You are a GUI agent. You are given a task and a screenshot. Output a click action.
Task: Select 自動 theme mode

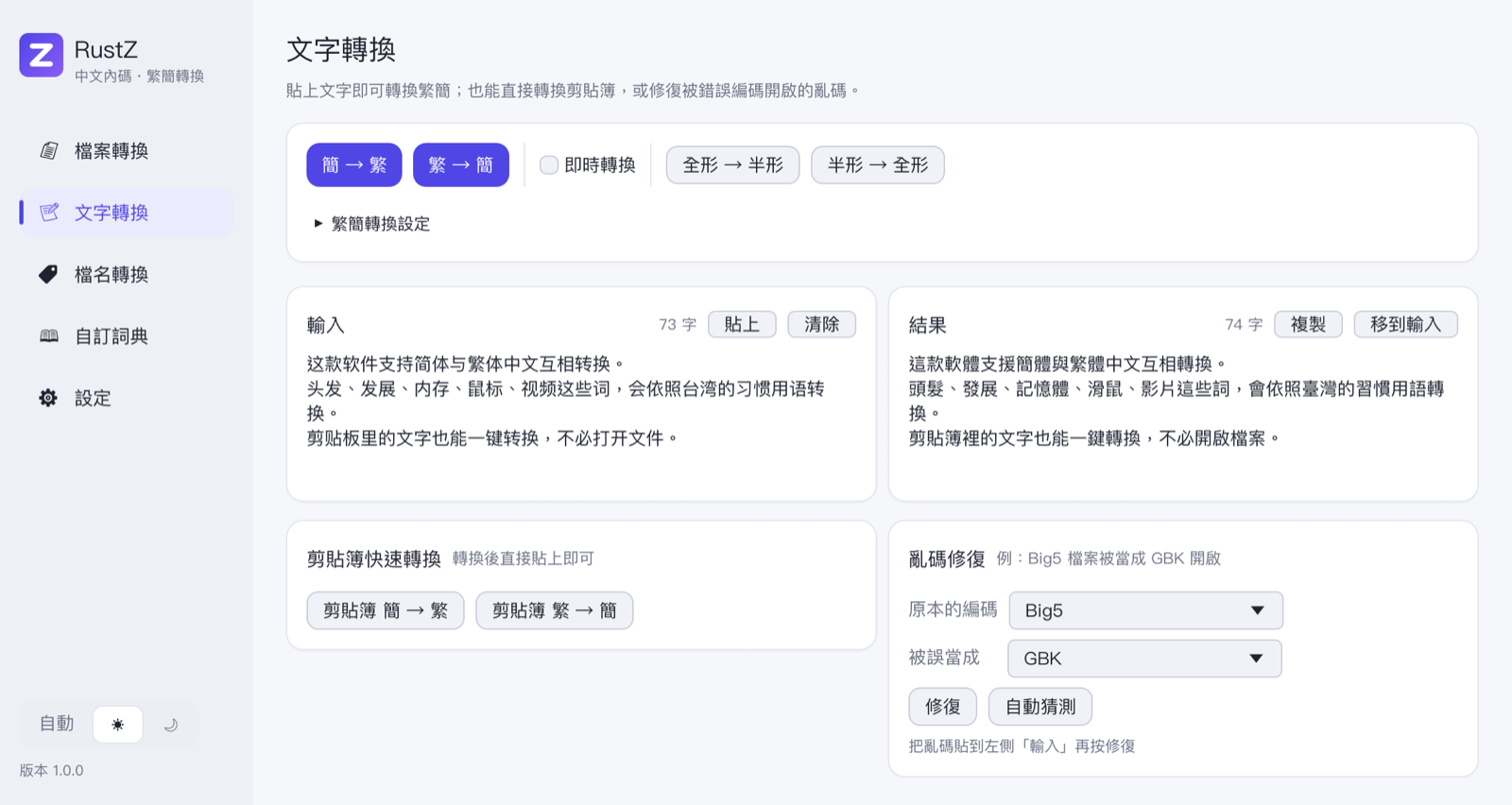57,724
